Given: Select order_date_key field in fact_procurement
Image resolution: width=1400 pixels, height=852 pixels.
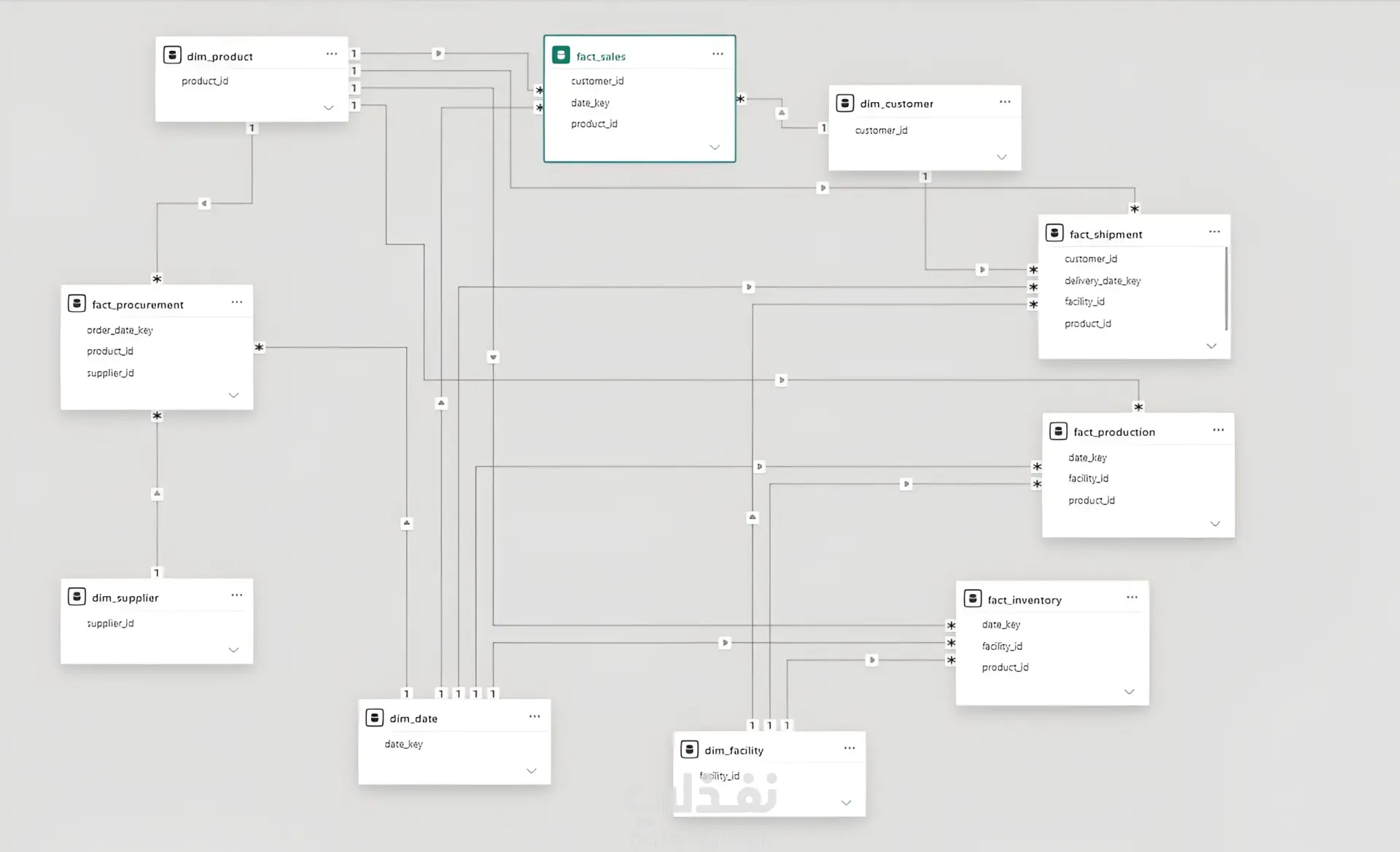Looking at the screenshot, I should [x=120, y=330].
